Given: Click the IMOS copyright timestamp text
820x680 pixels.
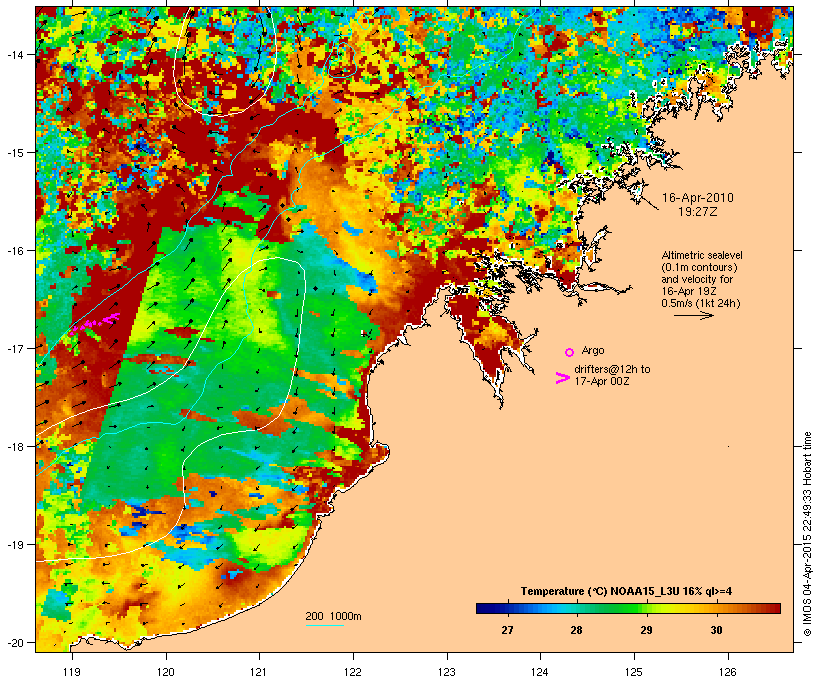Looking at the screenshot, I should (x=807, y=534).
